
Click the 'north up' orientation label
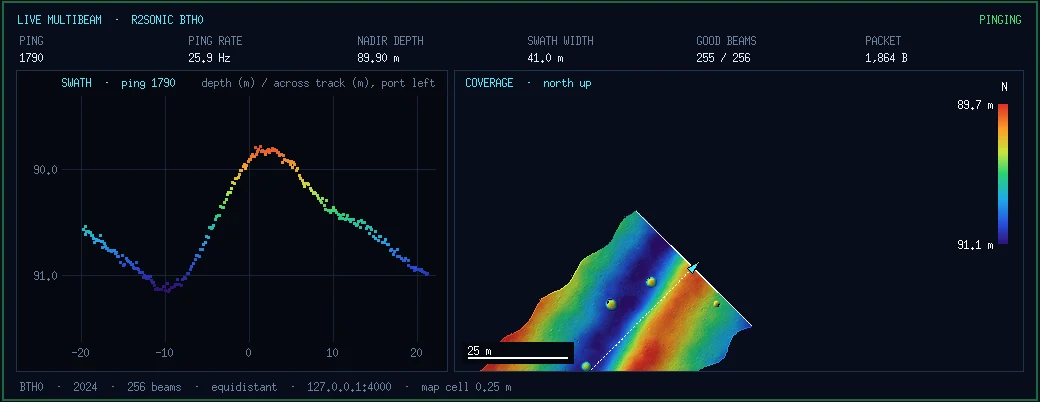[567, 83]
